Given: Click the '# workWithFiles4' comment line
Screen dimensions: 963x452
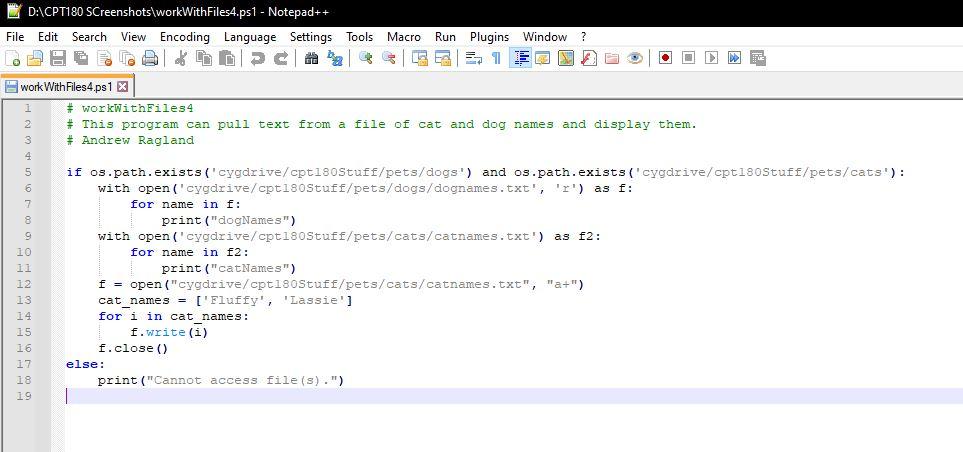Looking at the screenshot, I should [130, 109].
